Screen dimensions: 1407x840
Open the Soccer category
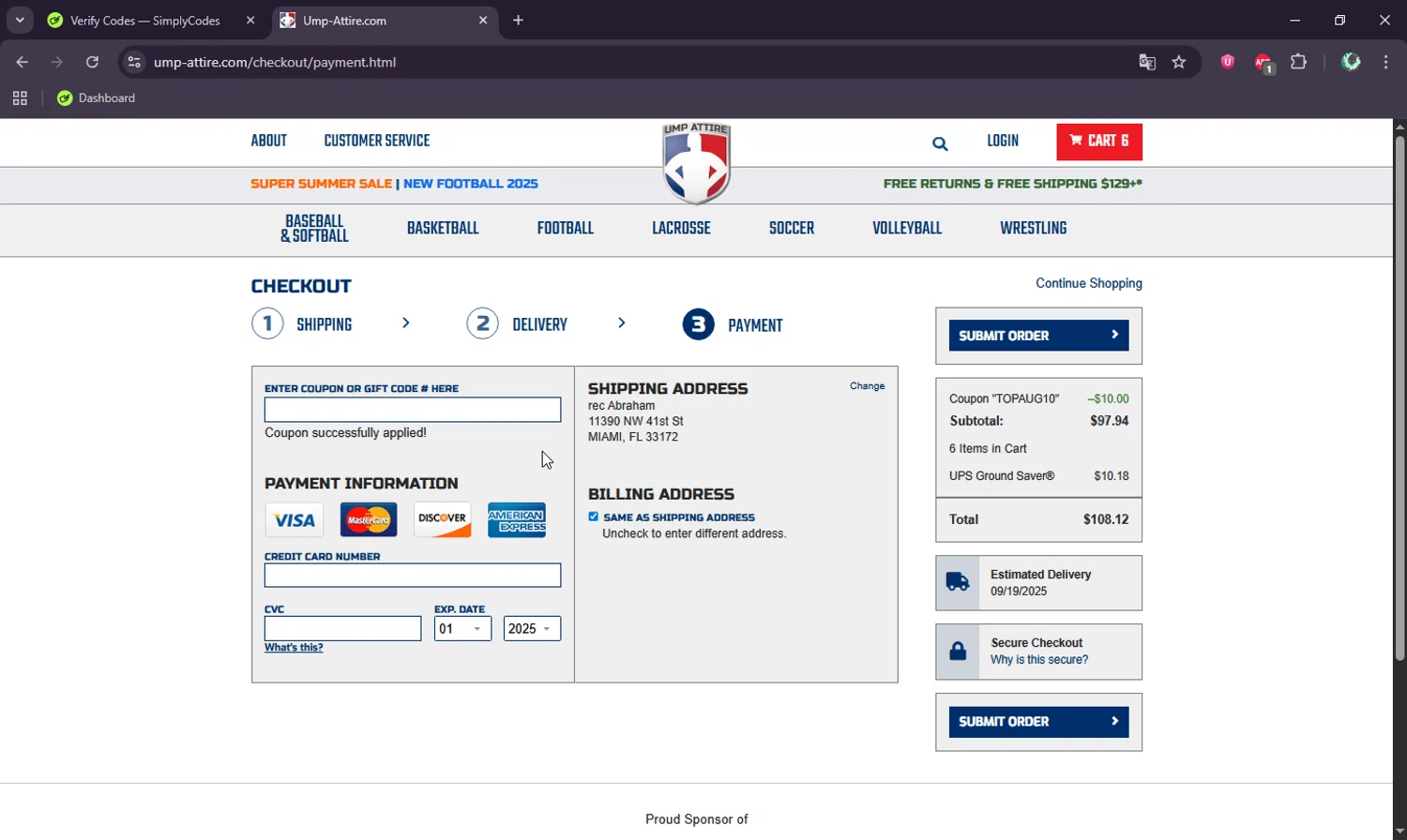[792, 229]
